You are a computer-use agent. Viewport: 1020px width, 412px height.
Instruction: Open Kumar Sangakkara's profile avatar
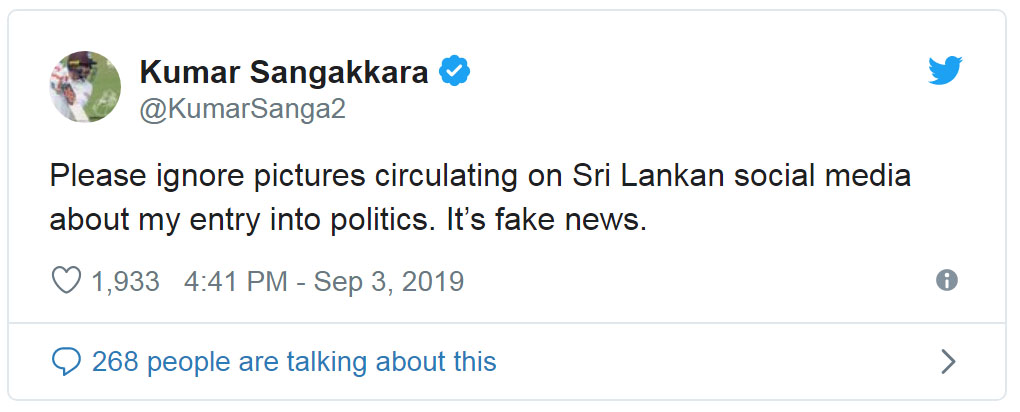point(85,86)
